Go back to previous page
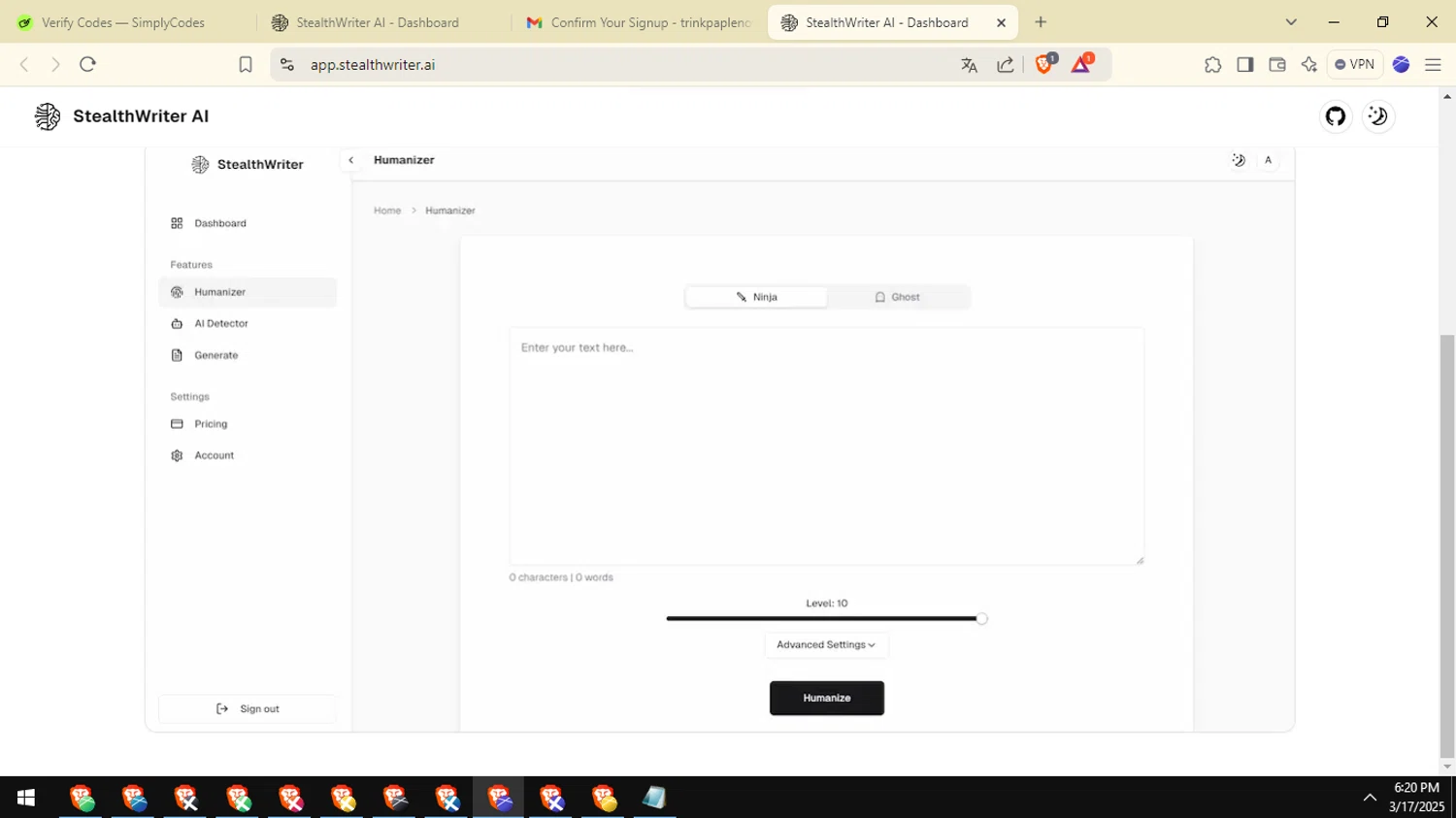This screenshot has width=1456, height=818. pos(24,64)
